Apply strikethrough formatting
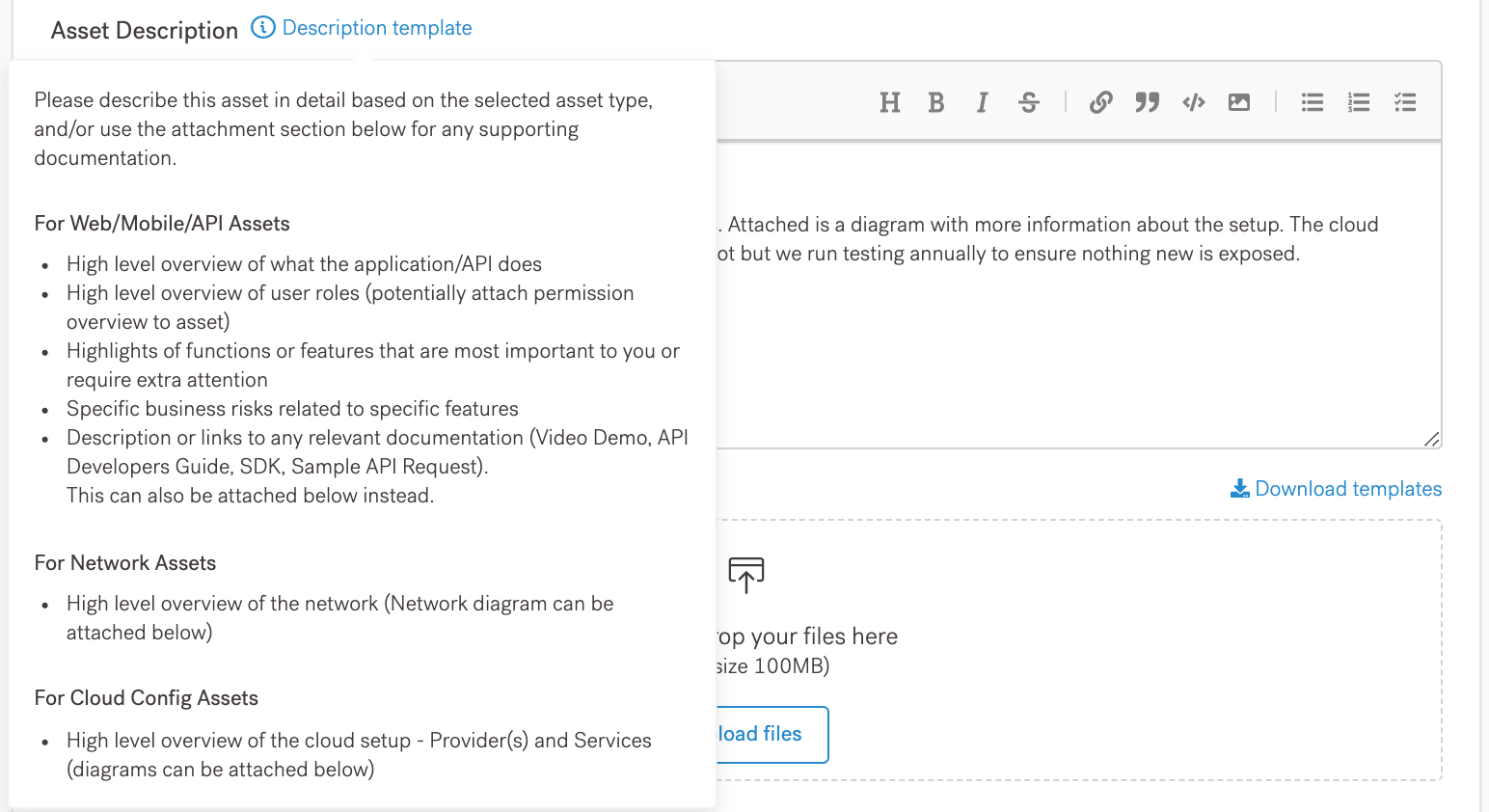Screen dimensions: 1489x812 (x=1028, y=102)
